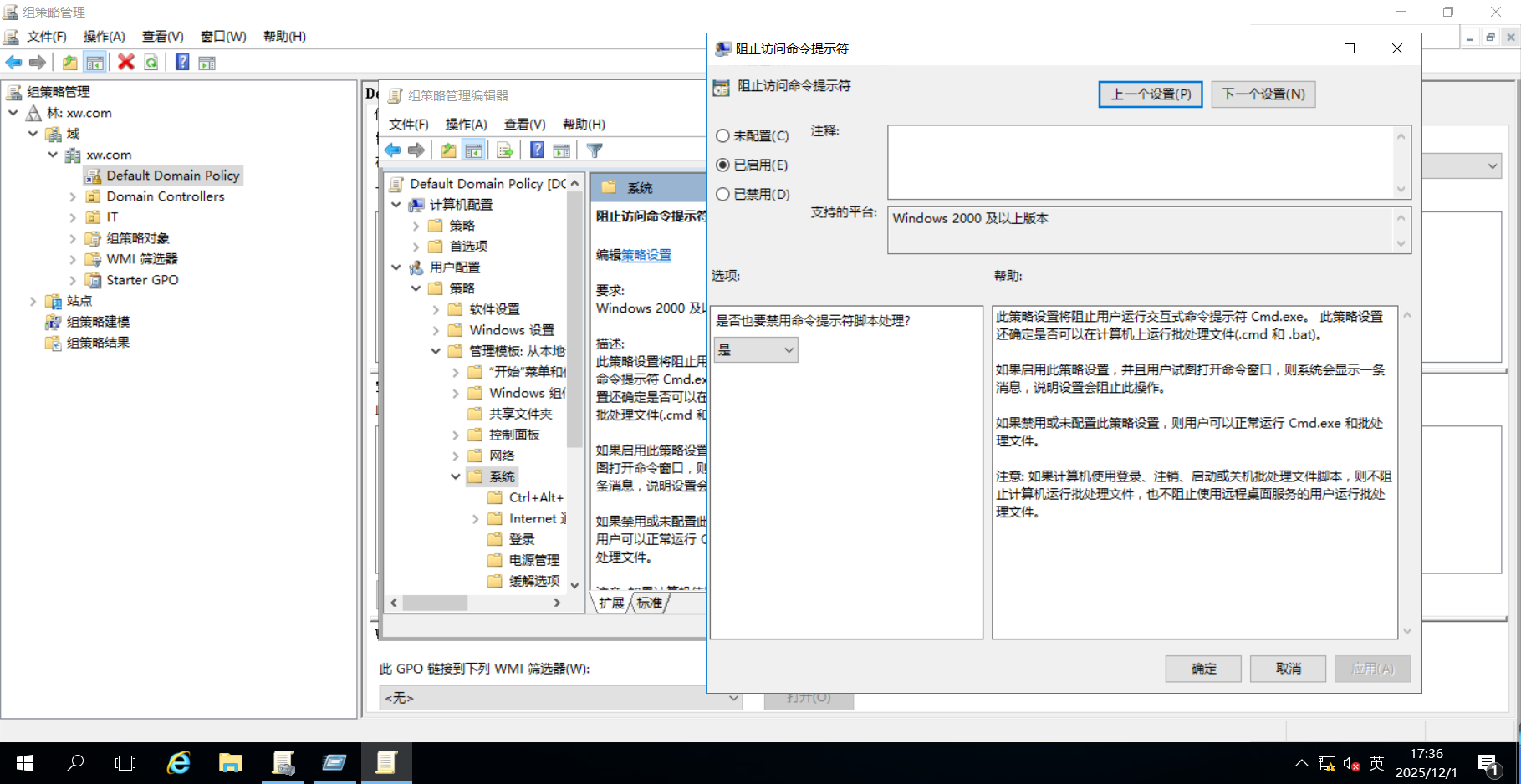Click the 上一个设置(P) button
This screenshot has width=1521, height=784.
coord(1150,94)
